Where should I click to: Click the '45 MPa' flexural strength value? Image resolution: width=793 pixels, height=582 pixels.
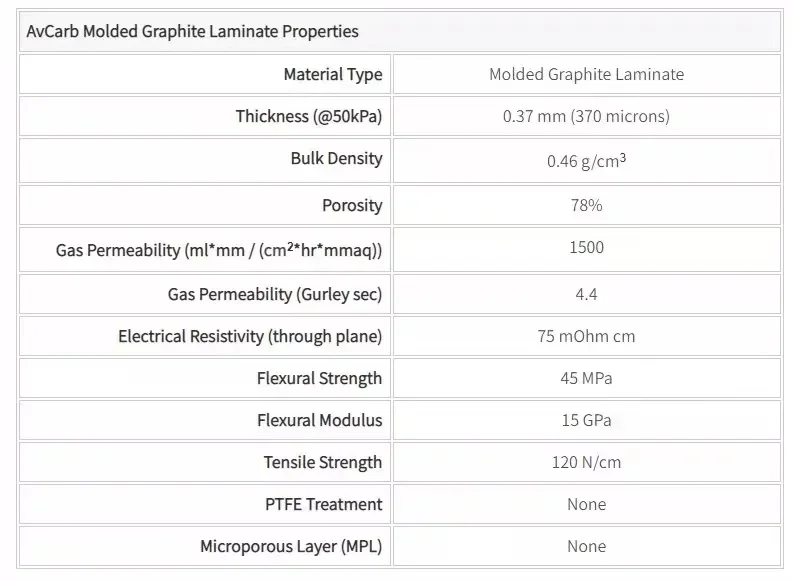(x=586, y=378)
